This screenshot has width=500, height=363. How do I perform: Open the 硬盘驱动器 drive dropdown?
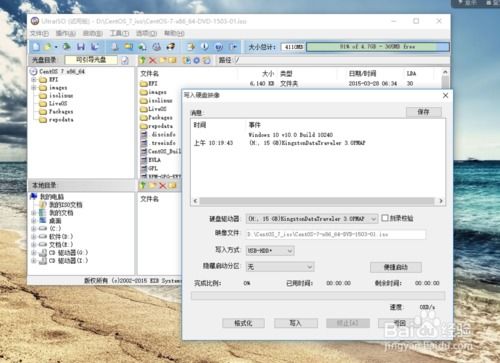point(374,219)
